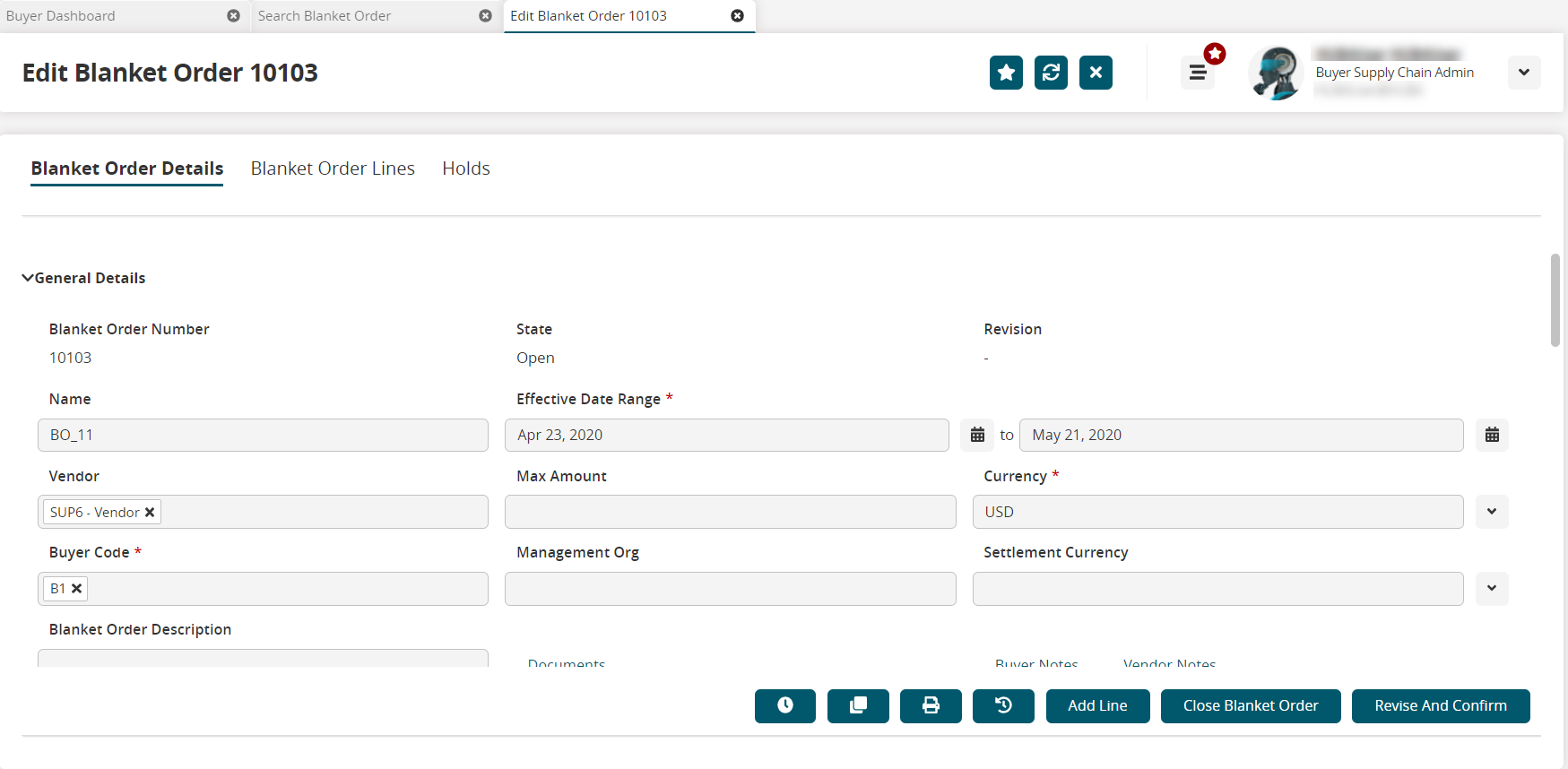The image size is (1568, 769).
Task: Click the user avatar image
Action: point(1276,73)
